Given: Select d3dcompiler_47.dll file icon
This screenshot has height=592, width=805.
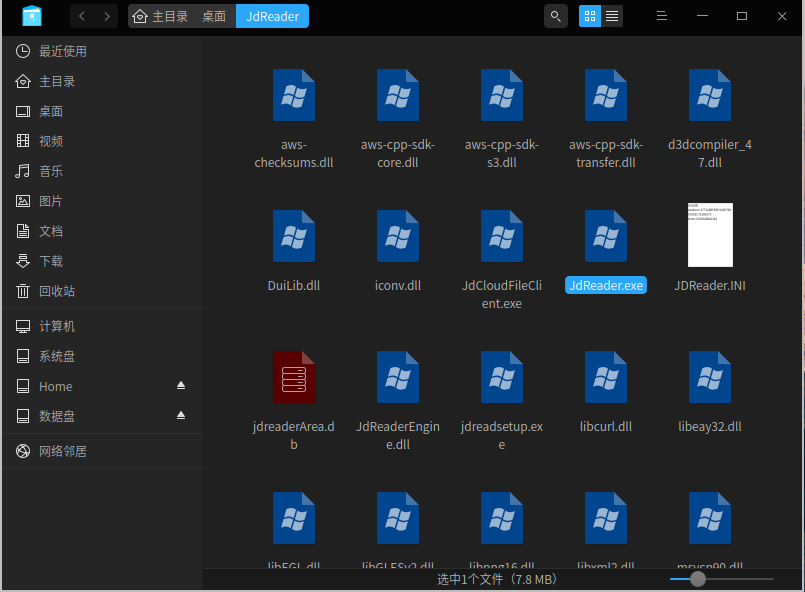Looking at the screenshot, I should tap(710, 95).
